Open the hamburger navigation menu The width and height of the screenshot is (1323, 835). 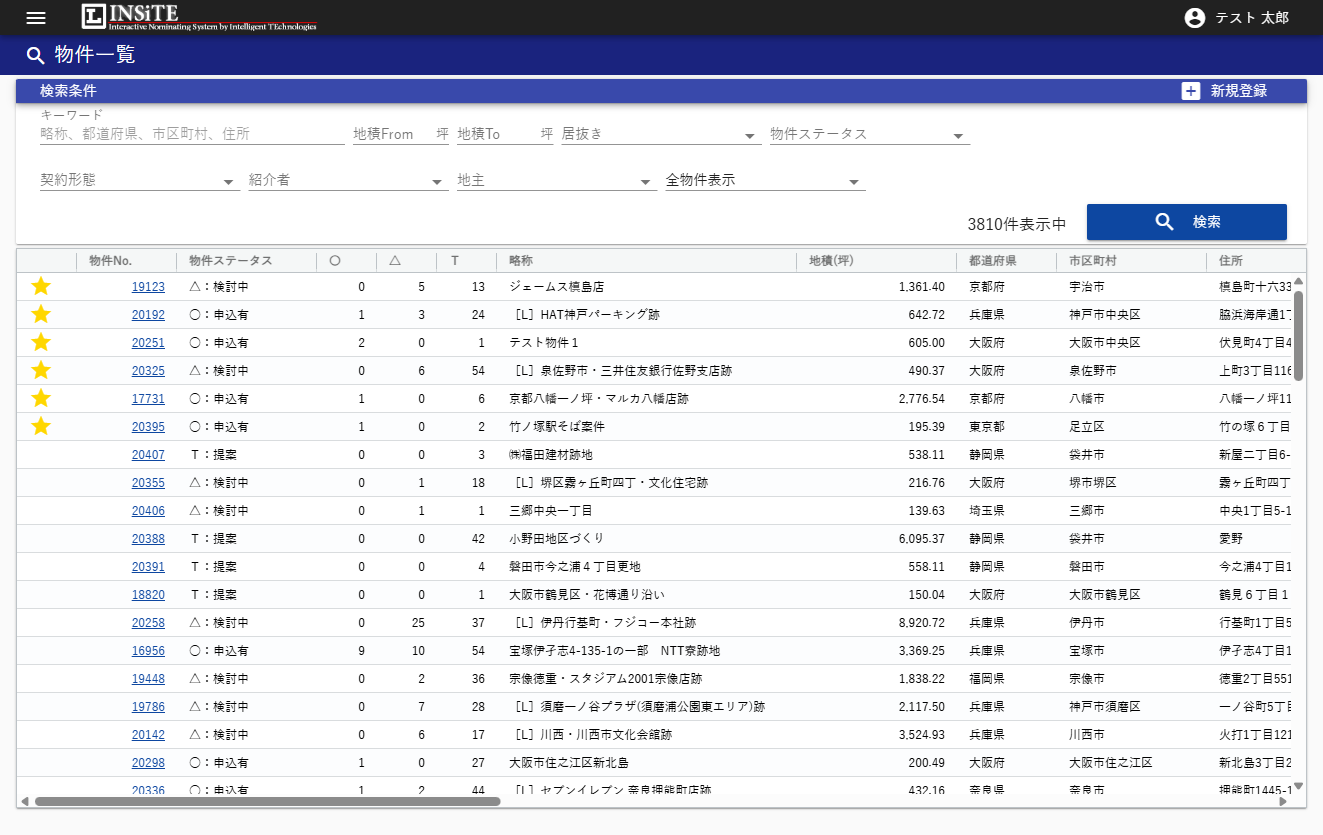pyautogui.click(x=36, y=18)
